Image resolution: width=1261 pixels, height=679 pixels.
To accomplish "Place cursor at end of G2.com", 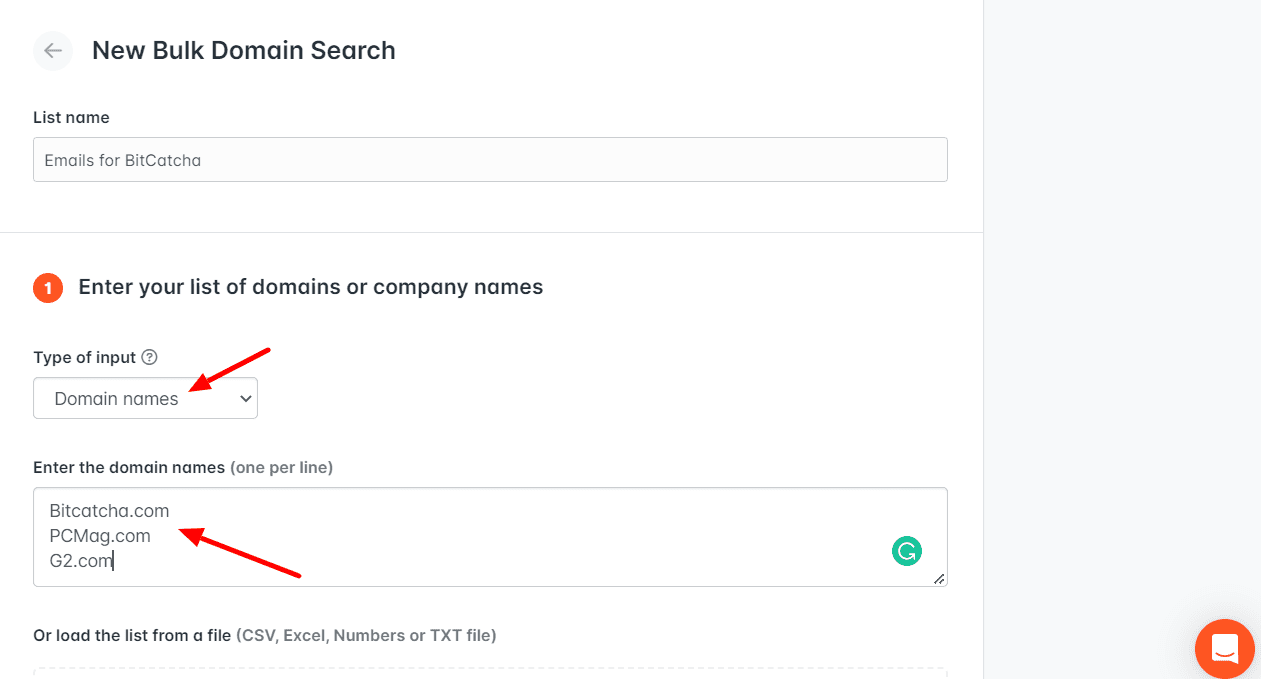I will [113, 561].
